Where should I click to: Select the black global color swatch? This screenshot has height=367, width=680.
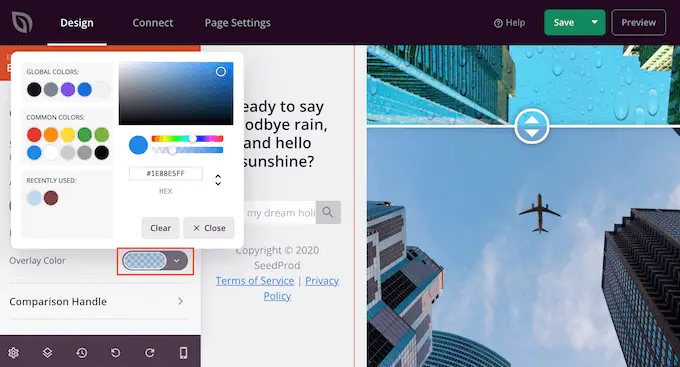[34, 89]
